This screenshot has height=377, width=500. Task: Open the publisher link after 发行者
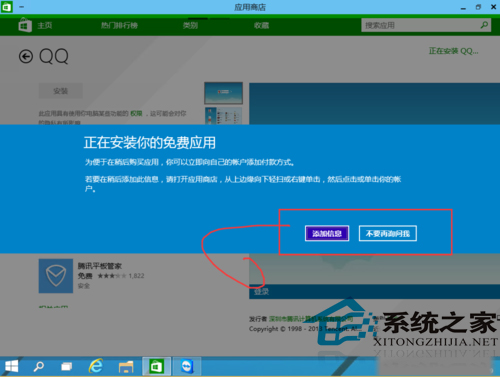[311, 319]
